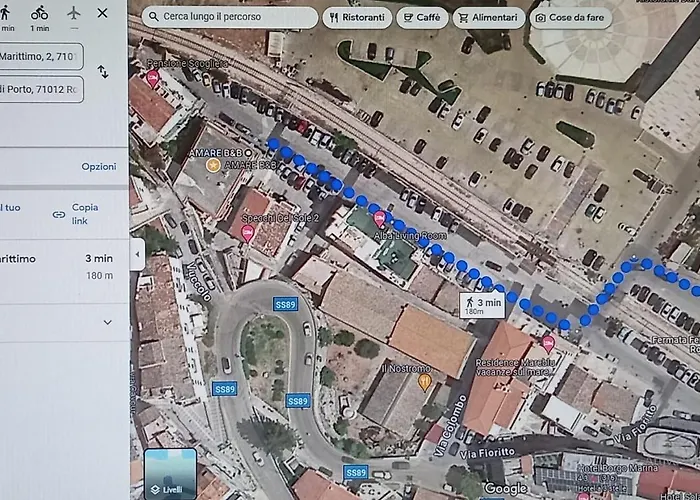This screenshot has height=500, width=700.
Task: Click the Vuccolo street label
Action: 198,280
